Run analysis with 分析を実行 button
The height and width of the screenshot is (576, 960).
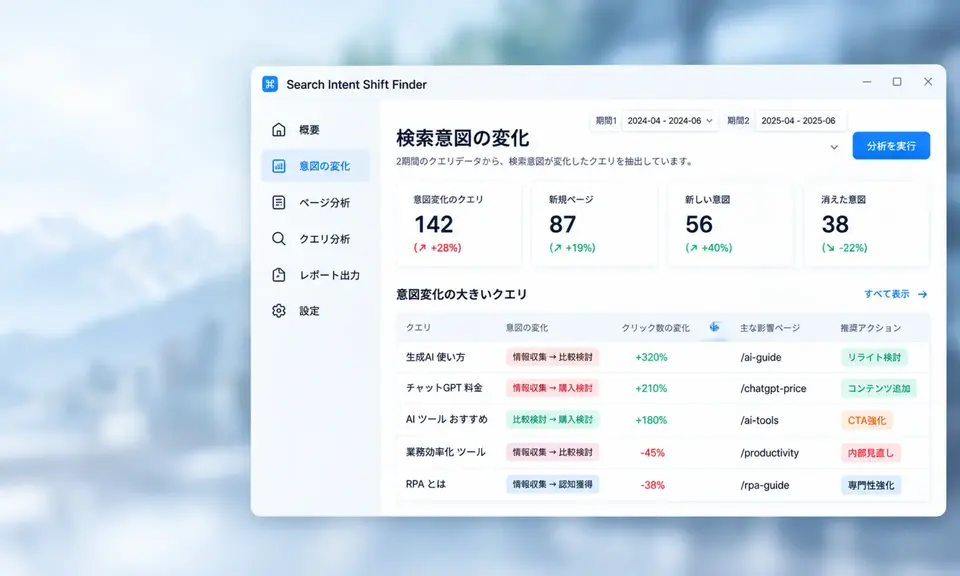coord(891,146)
